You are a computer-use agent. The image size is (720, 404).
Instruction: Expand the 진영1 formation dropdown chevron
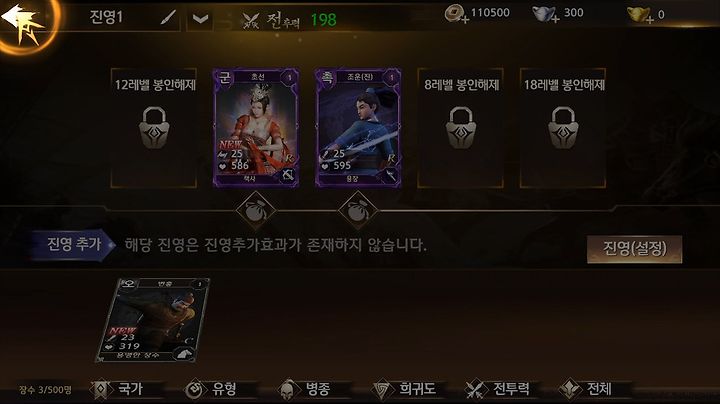click(x=201, y=19)
